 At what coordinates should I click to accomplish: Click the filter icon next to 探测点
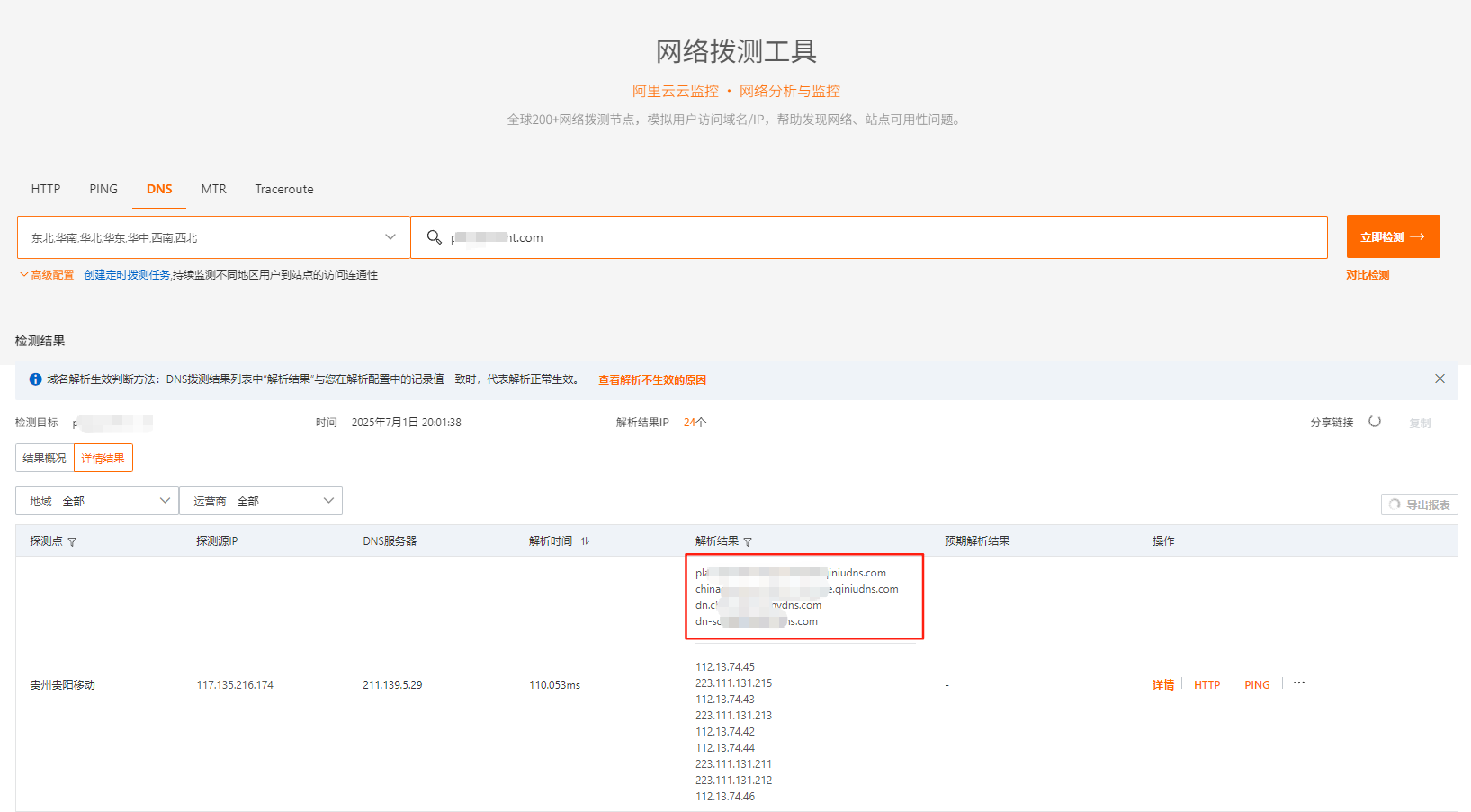click(x=72, y=542)
